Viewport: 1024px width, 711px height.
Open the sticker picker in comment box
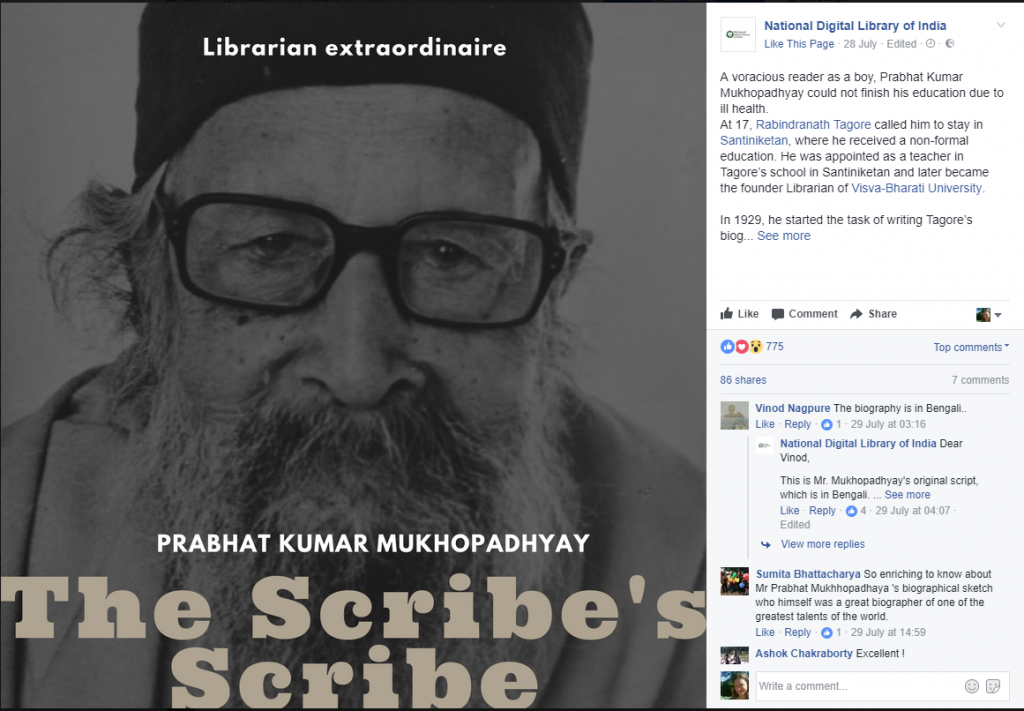[993, 686]
